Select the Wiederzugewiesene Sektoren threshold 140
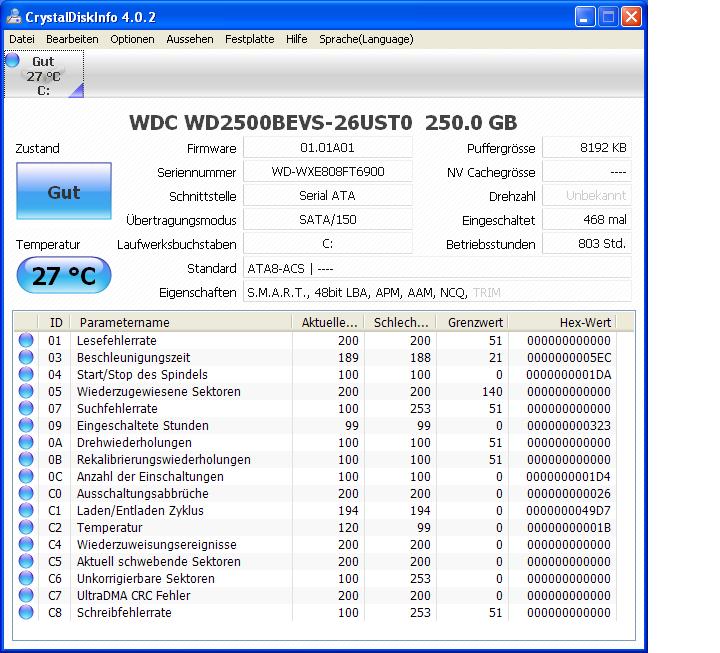Screen dimensions: 720x653 (x=492, y=392)
